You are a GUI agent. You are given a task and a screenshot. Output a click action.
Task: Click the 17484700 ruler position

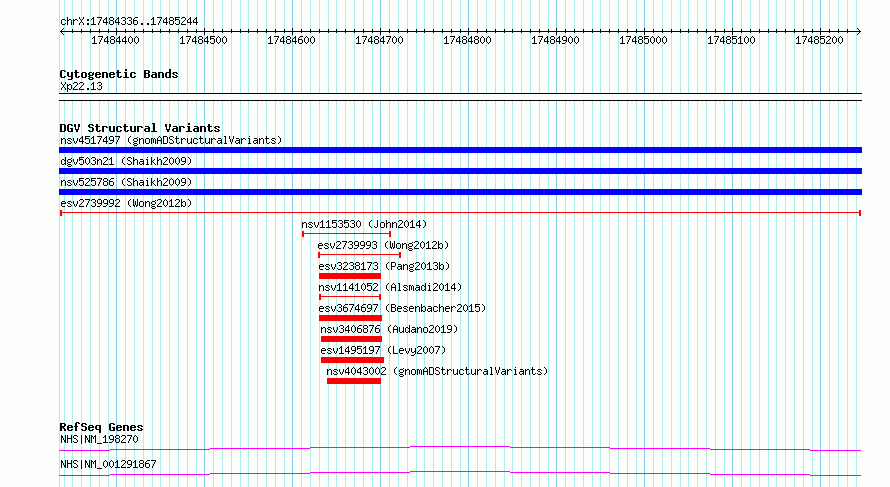(379, 40)
